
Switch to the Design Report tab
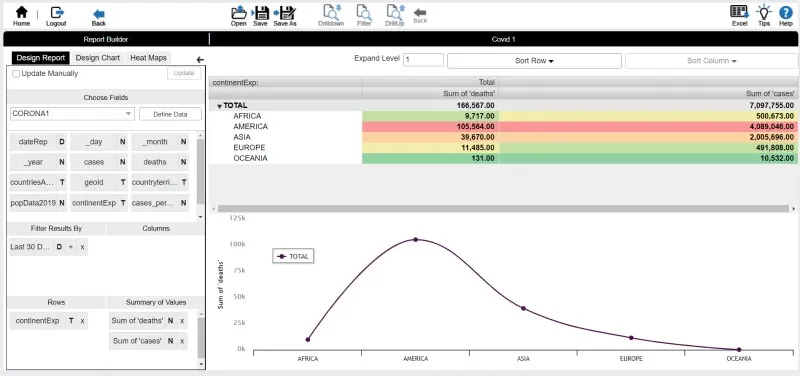[40, 58]
